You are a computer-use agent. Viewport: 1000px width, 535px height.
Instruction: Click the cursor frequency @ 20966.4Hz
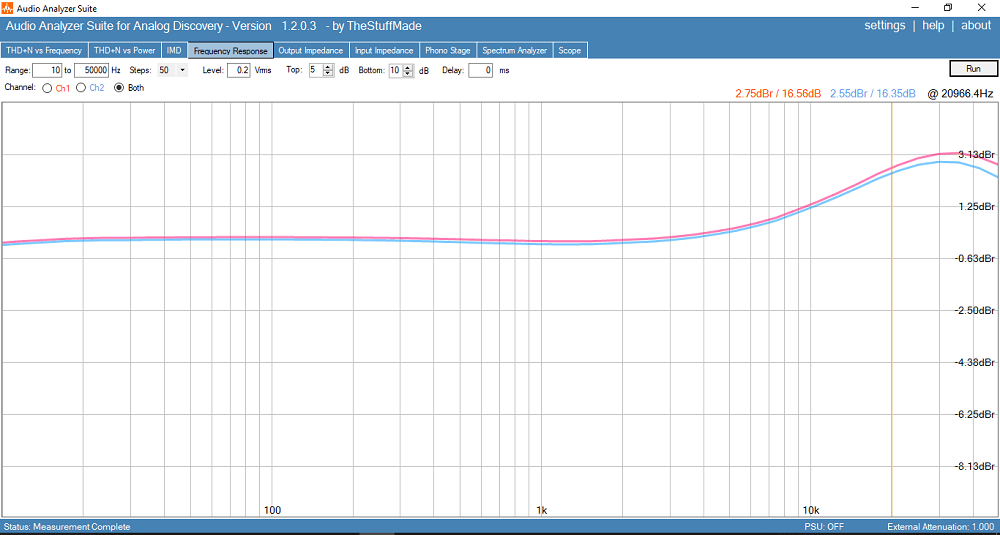[960, 94]
